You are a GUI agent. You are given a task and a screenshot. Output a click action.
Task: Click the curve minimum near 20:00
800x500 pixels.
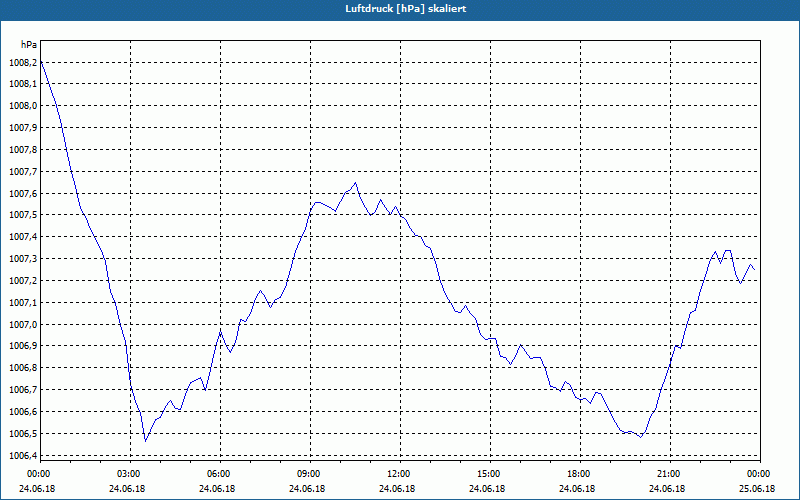coord(641,437)
